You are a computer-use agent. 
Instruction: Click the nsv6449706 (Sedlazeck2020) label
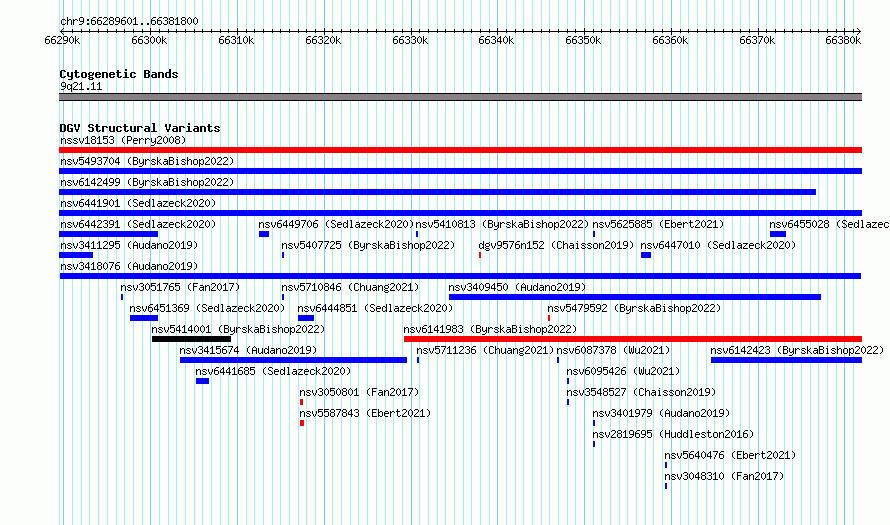[336, 224]
